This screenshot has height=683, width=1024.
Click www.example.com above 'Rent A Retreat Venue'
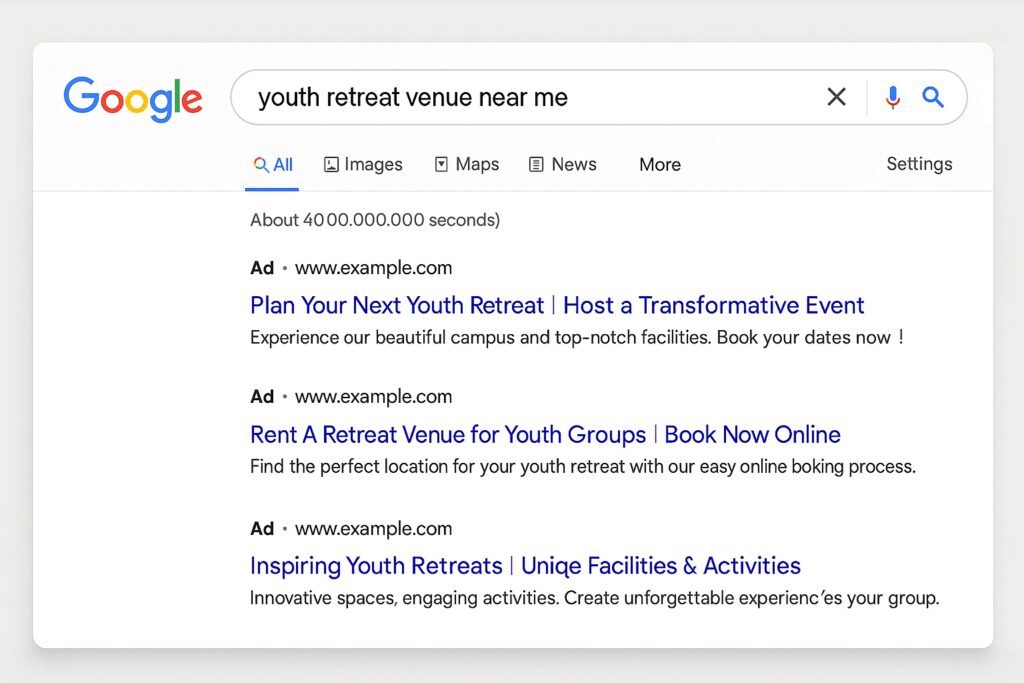[373, 396]
